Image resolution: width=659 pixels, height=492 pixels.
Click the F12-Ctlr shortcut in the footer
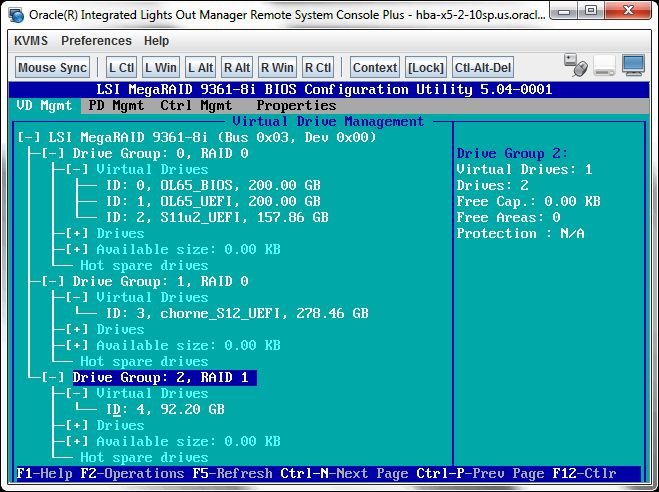click(584, 474)
